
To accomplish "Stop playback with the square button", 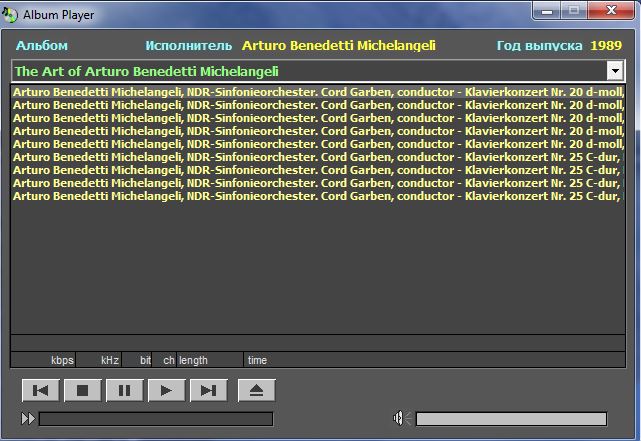I will [x=83, y=390].
